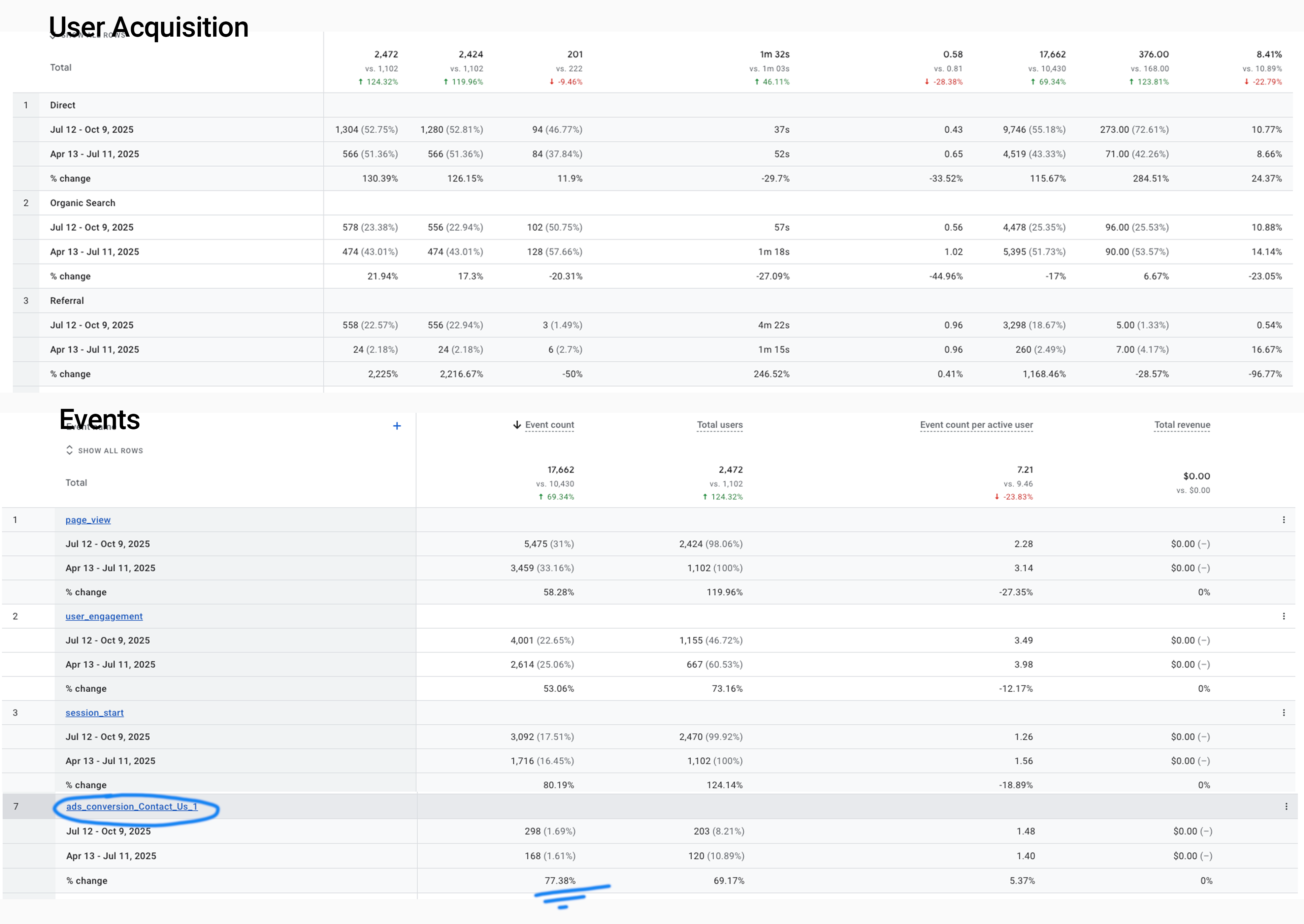Sort by the Total users column header
Screen dimensions: 1304x924
coord(719,425)
